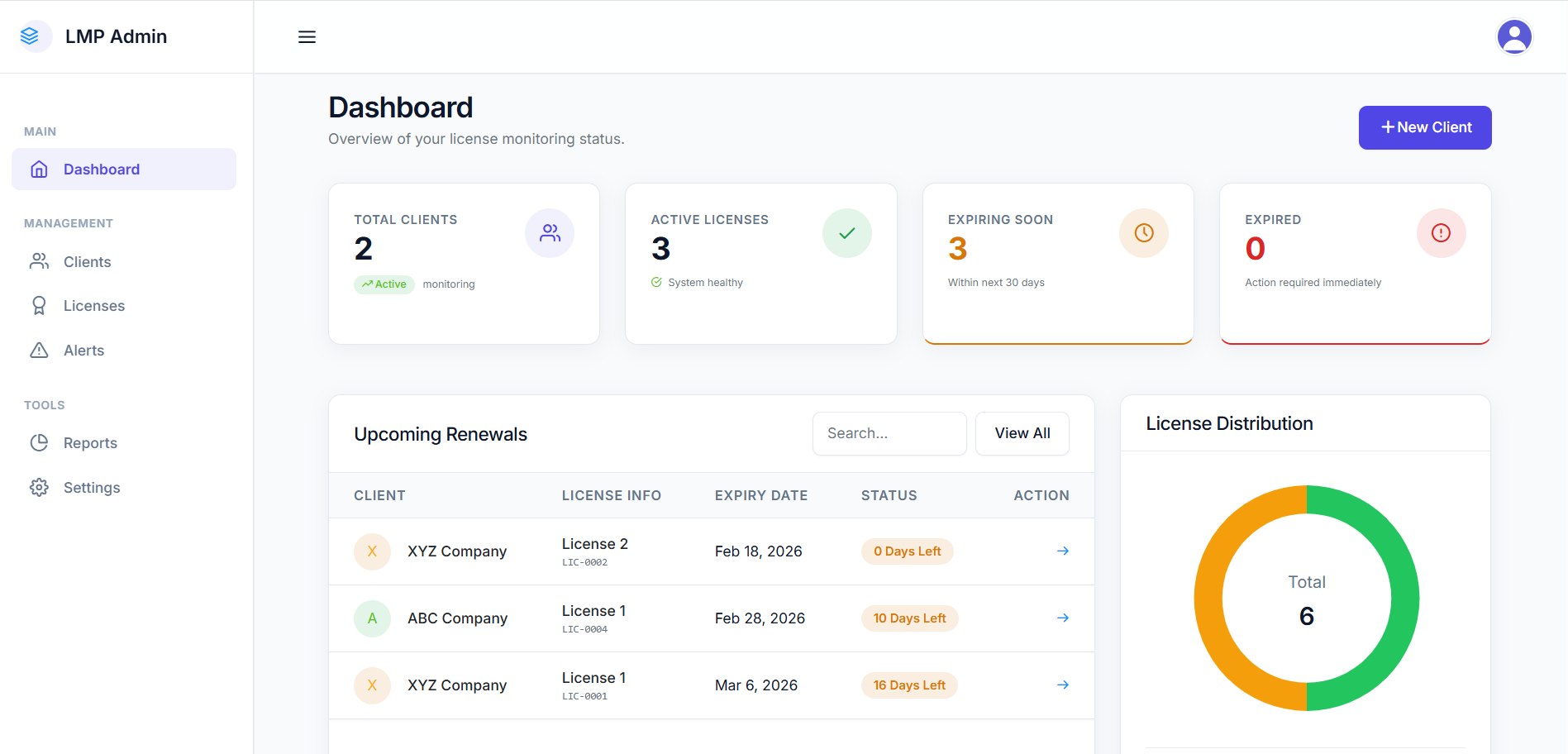This screenshot has width=1568, height=754.
Task: Click the Settings gear icon in sidebar
Action: (39, 487)
